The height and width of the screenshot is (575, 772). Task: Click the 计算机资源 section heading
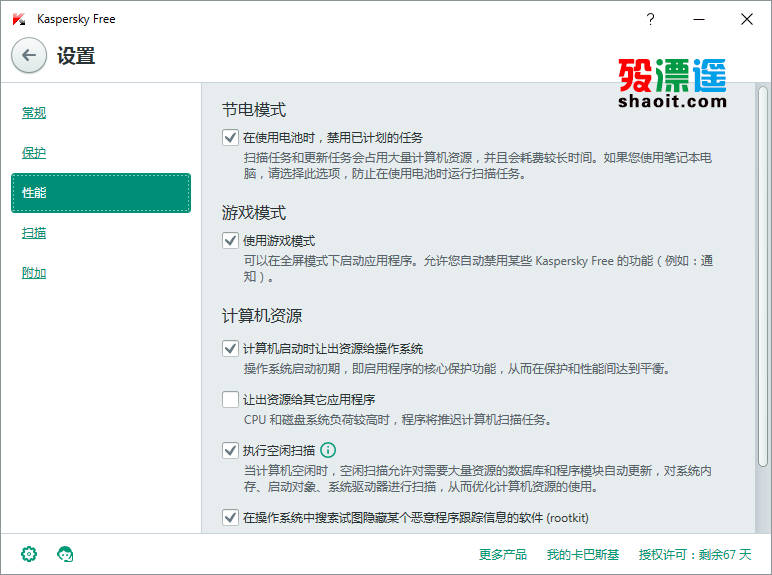click(262, 316)
